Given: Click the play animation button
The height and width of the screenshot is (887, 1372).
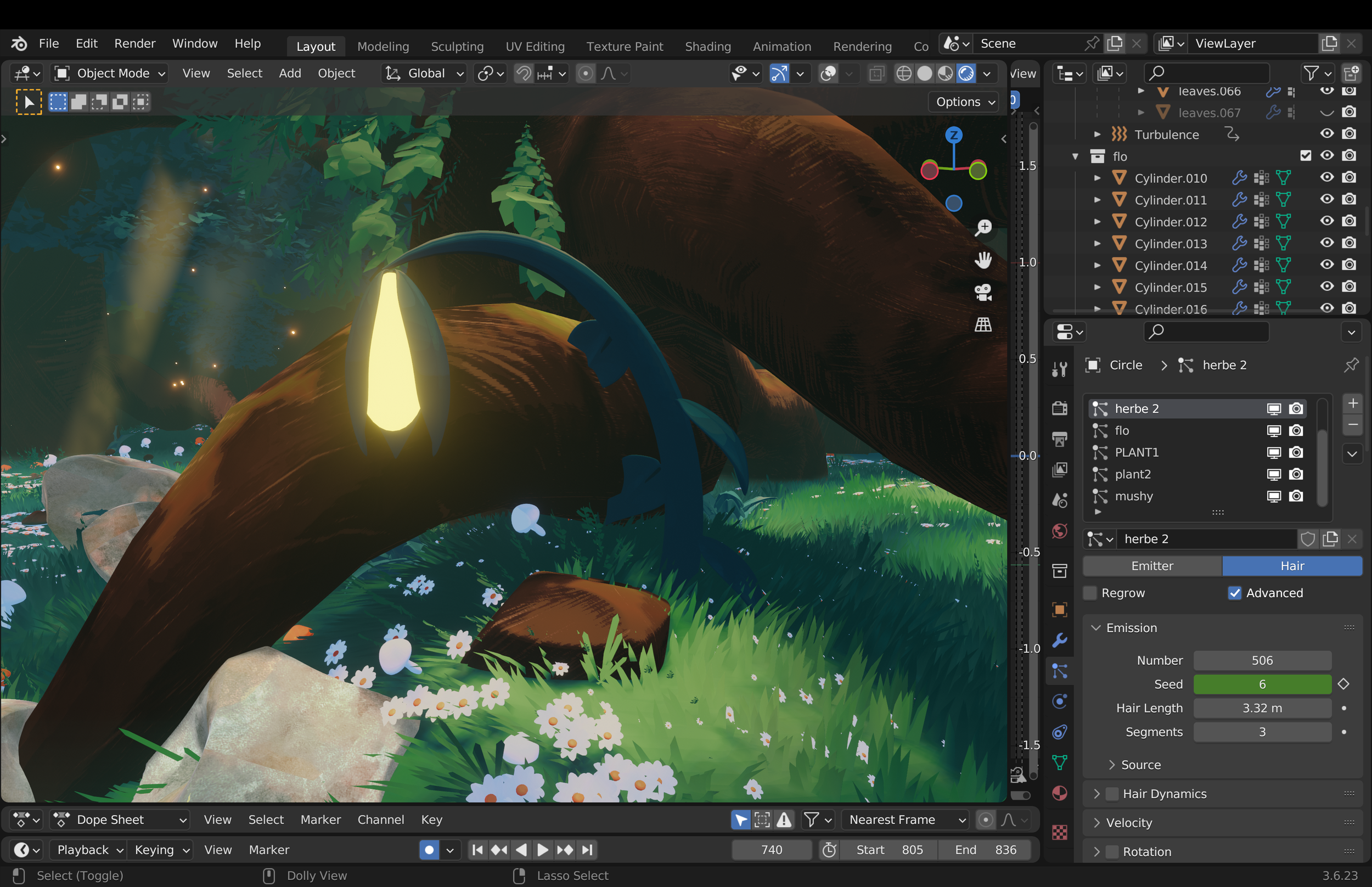Looking at the screenshot, I should click(542, 850).
